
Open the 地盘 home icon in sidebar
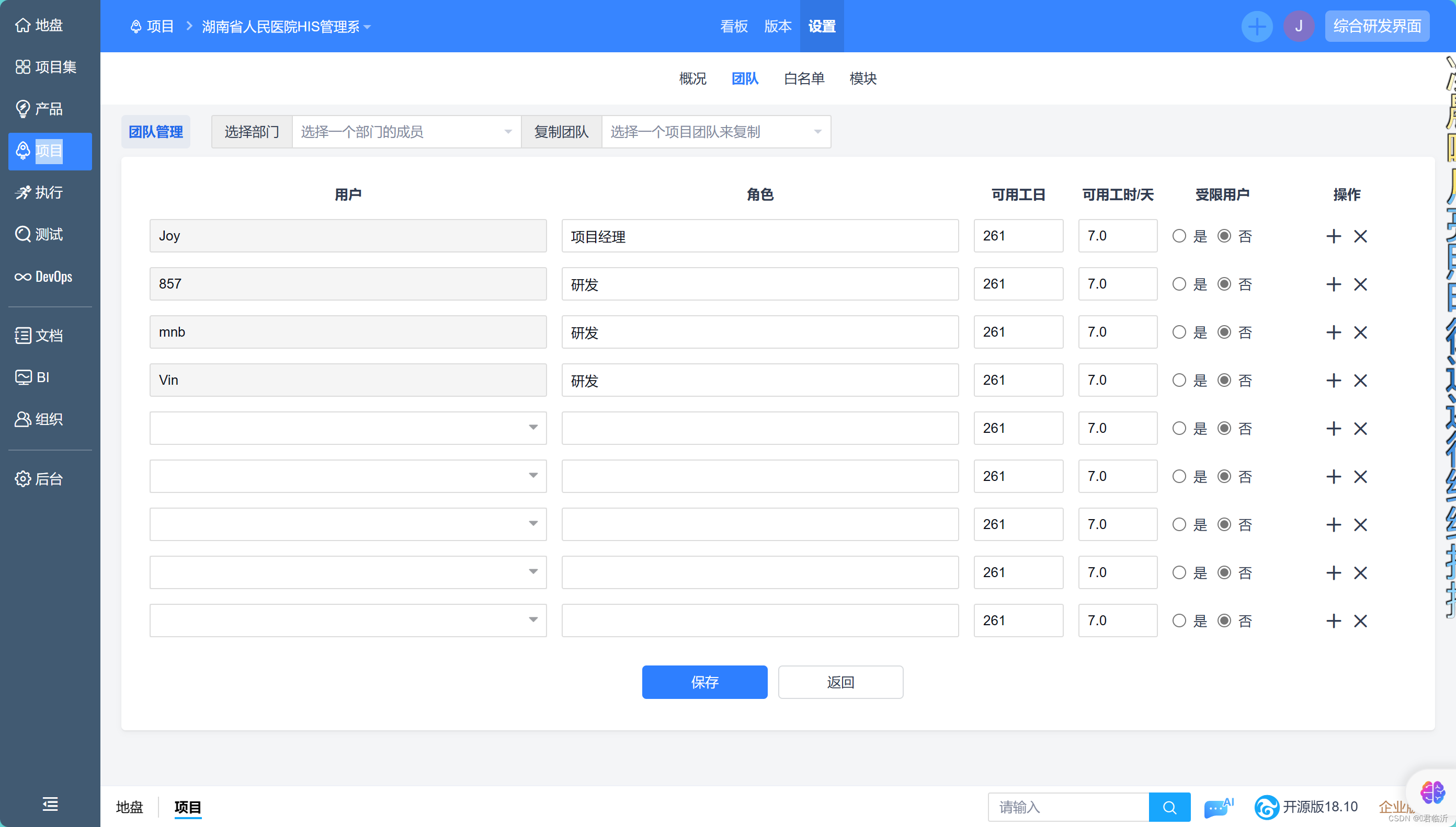24,26
